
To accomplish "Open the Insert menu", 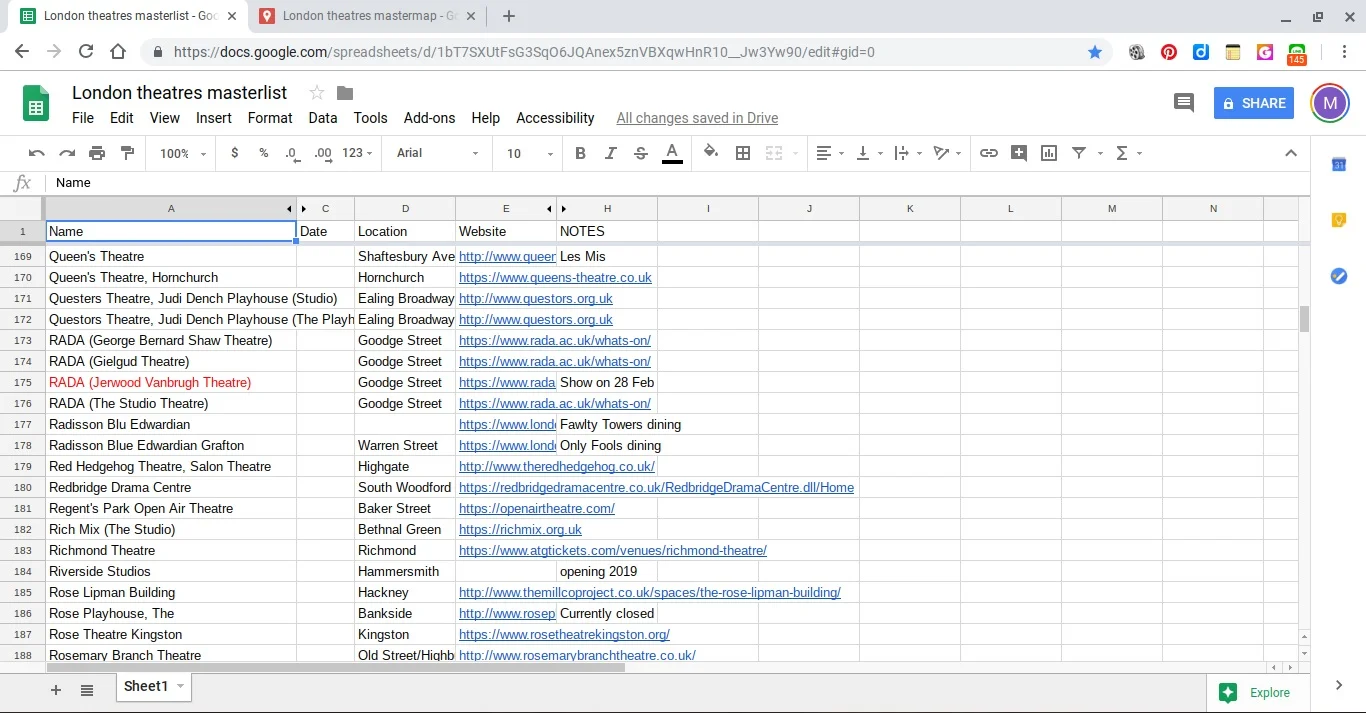I will [214, 118].
